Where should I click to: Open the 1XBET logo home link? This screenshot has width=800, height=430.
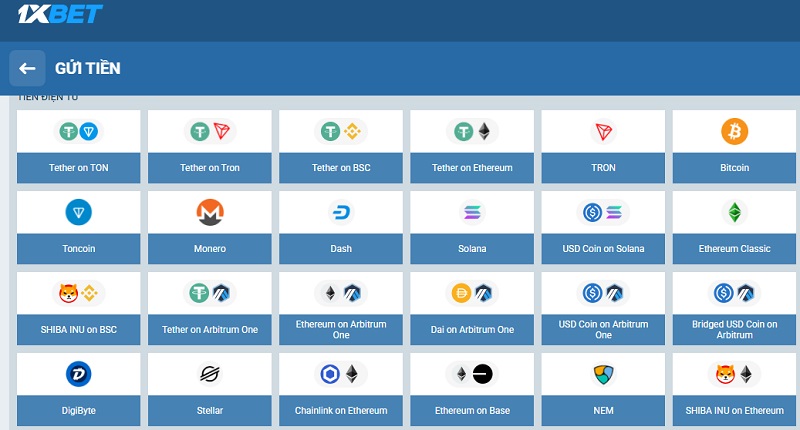tap(60, 14)
